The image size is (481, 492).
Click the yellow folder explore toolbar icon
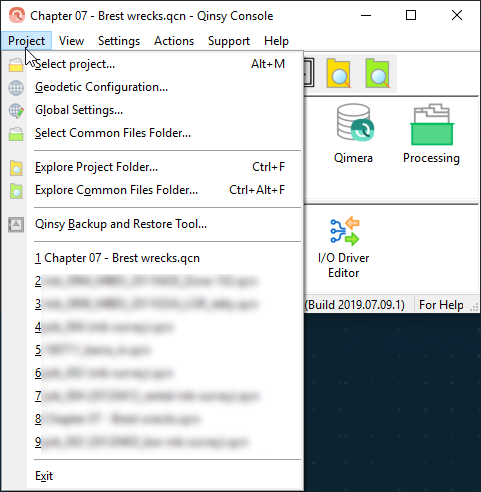(x=338, y=73)
